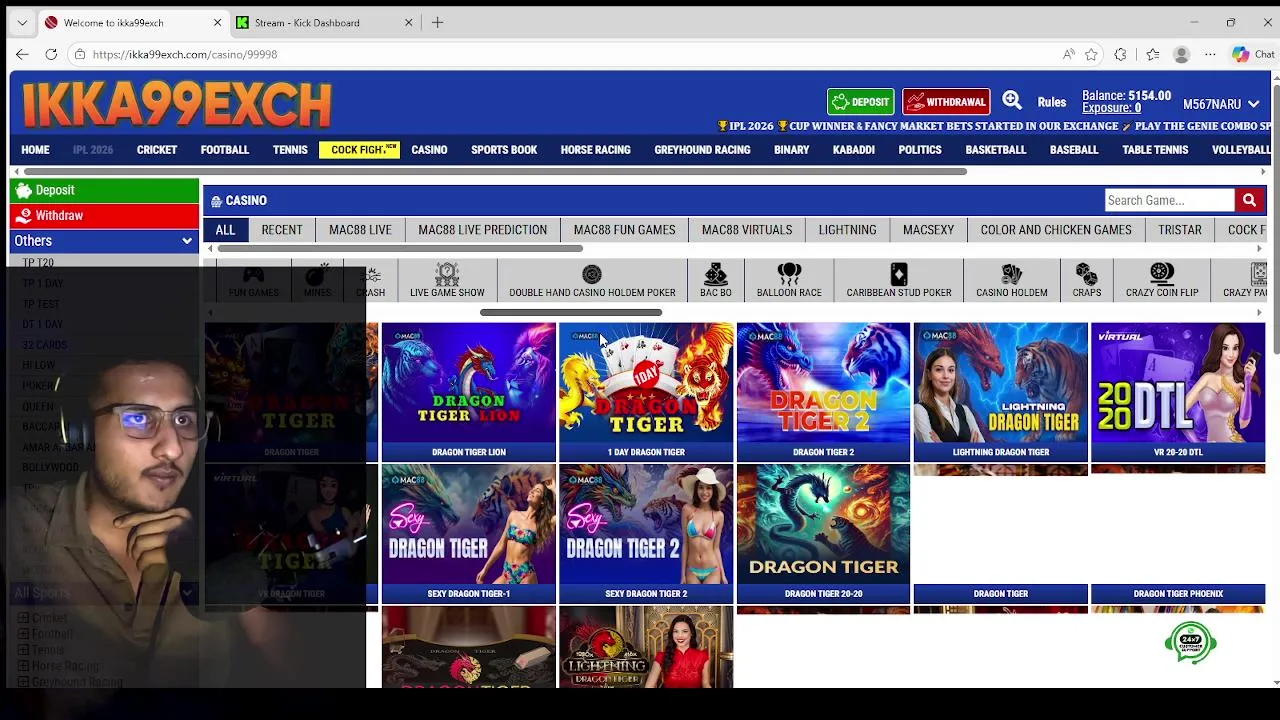Open the Sexy Dragon Tiger 2 game
This screenshot has width=1280, height=720.
646,534
